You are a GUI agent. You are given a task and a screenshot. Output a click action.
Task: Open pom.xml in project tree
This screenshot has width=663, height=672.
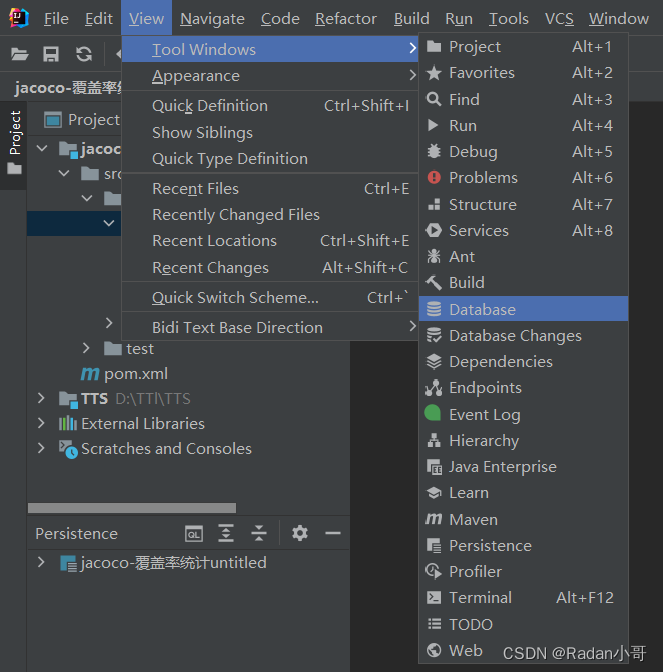(x=136, y=374)
